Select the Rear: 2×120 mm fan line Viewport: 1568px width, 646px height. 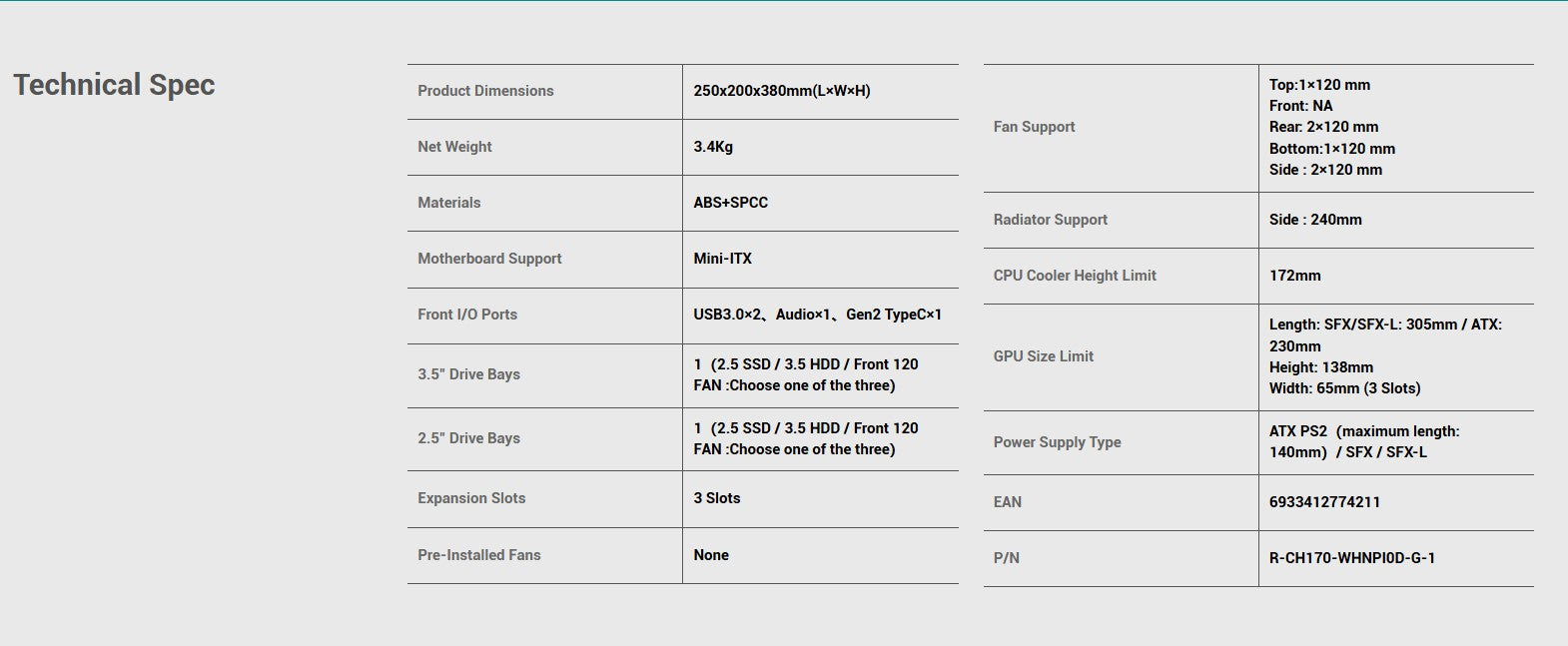point(1323,127)
